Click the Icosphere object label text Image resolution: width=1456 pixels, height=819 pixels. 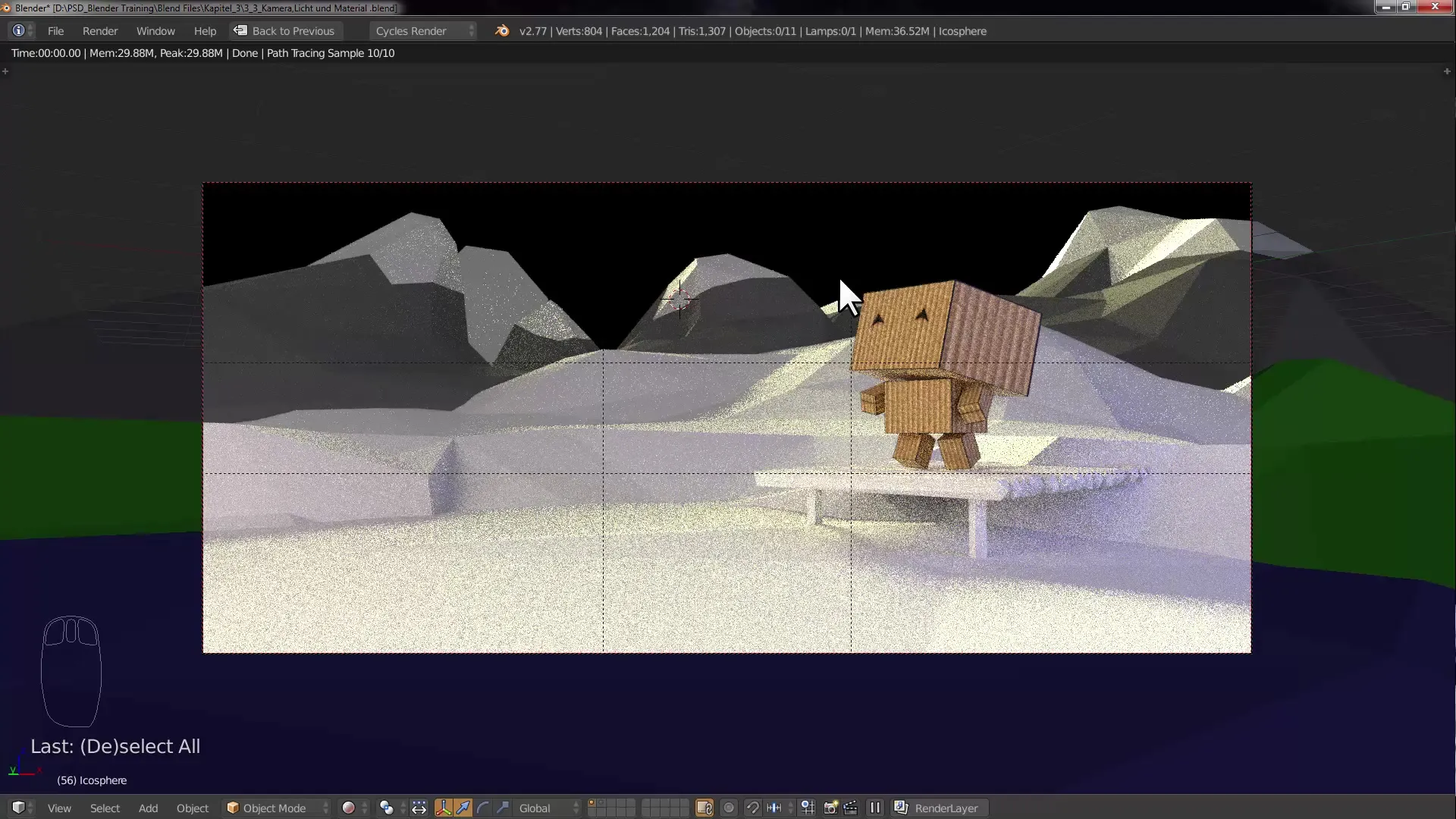point(92,780)
